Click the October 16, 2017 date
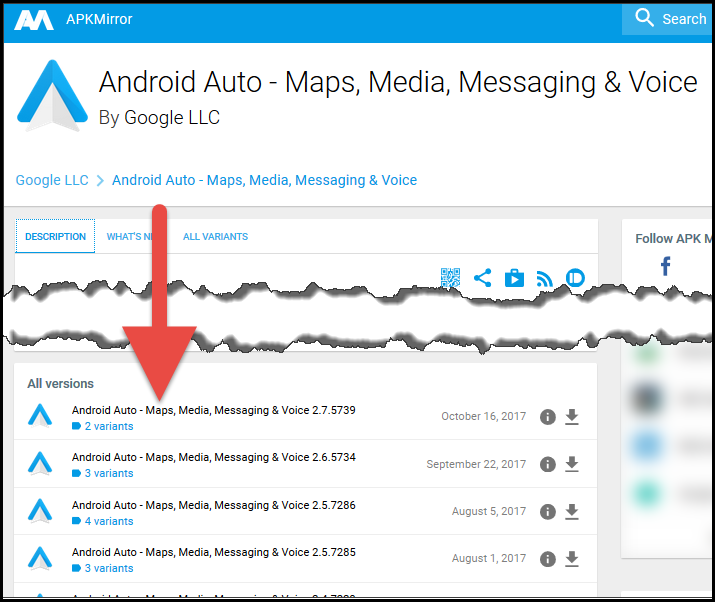Image resolution: width=715 pixels, height=602 pixels. 483,416
